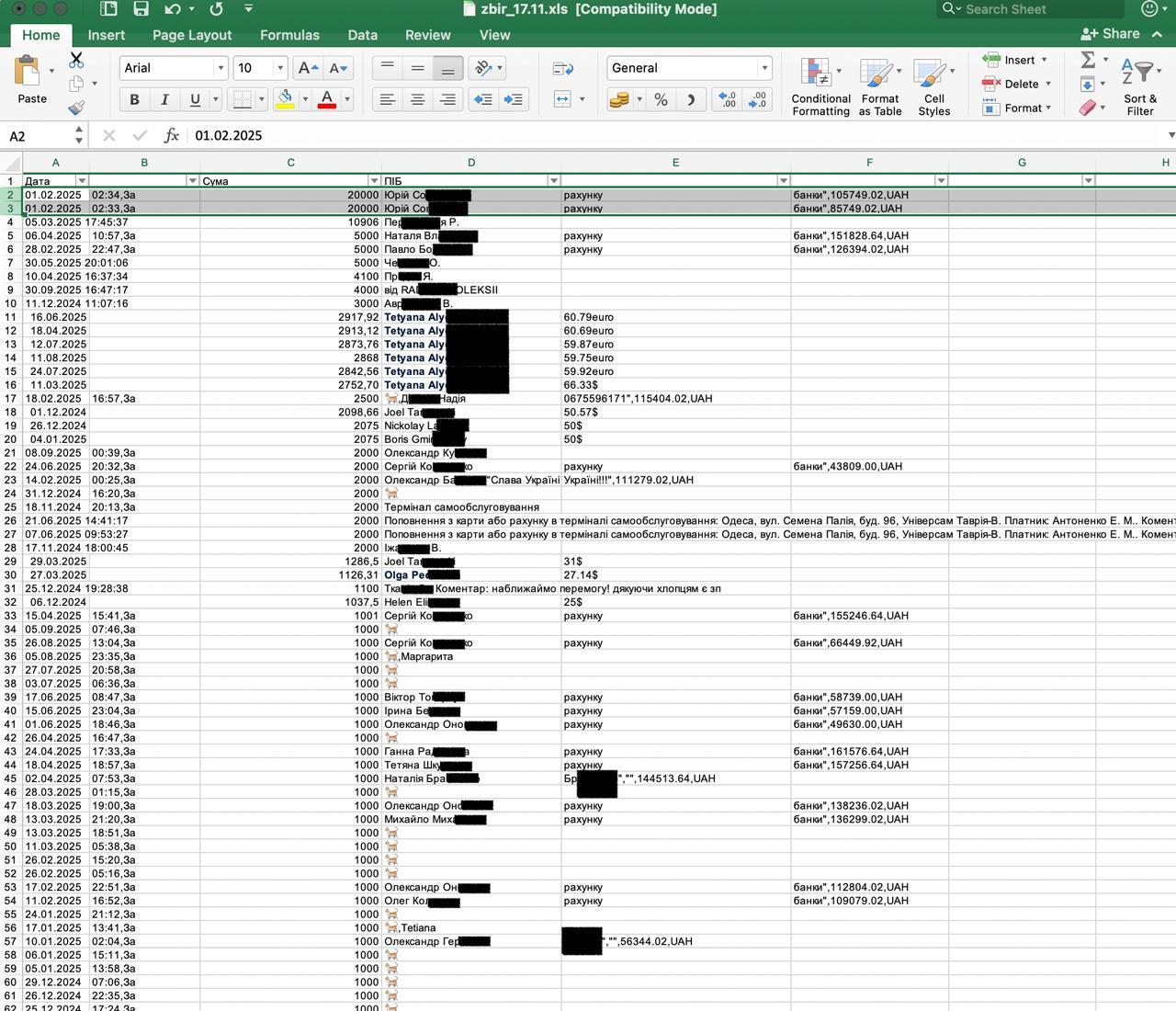The height and width of the screenshot is (1011, 1176).
Task: Click the Increase Indent icon
Action: pos(514,99)
